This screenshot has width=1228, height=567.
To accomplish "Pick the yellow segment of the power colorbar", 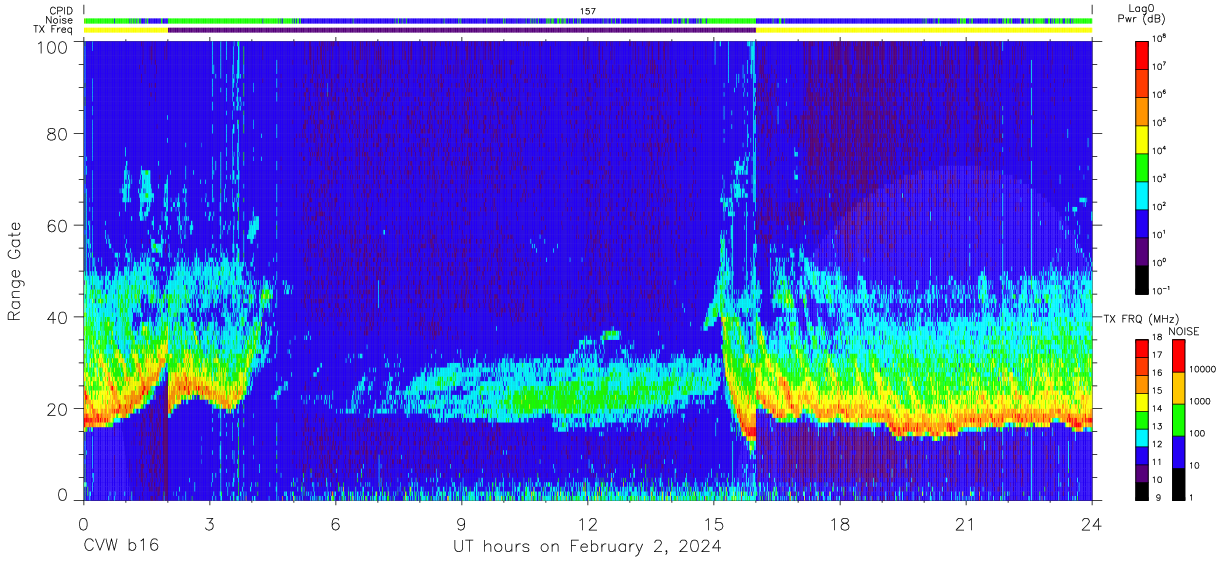I will pos(1143,138).
